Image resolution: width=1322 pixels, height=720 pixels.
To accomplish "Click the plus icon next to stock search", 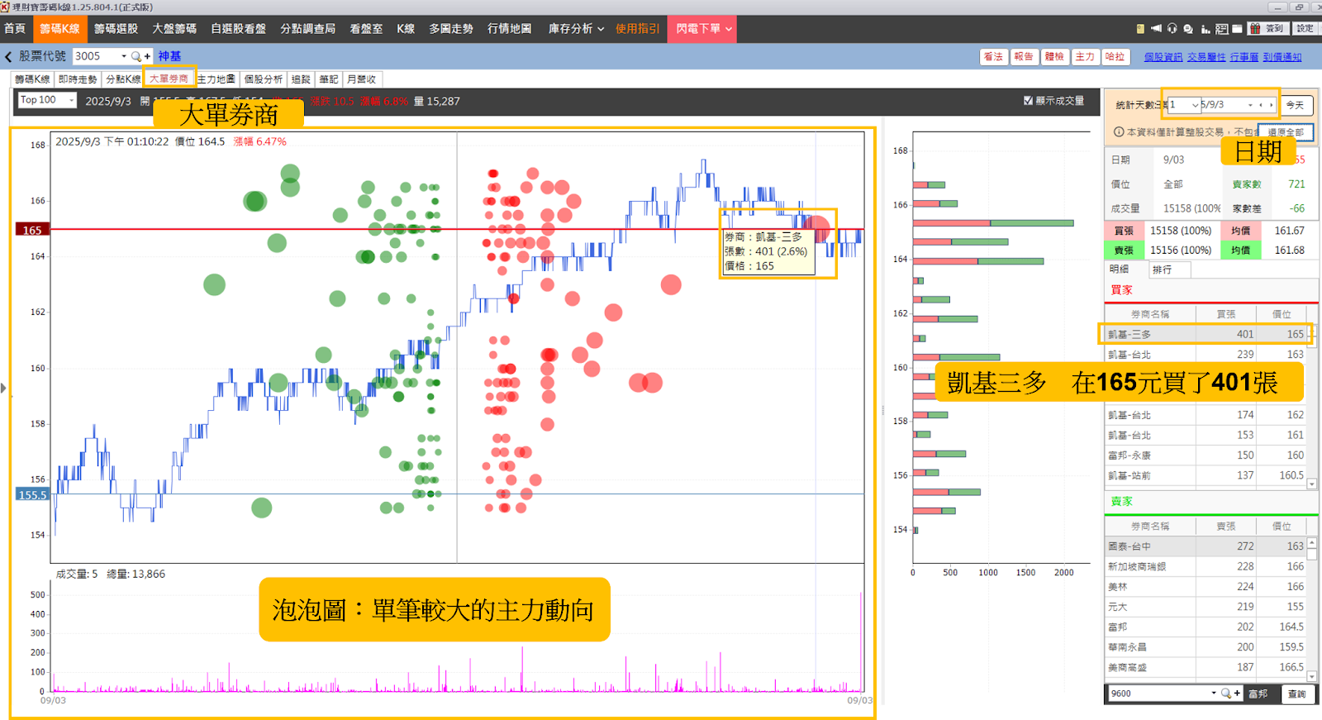I will [148, 57].
